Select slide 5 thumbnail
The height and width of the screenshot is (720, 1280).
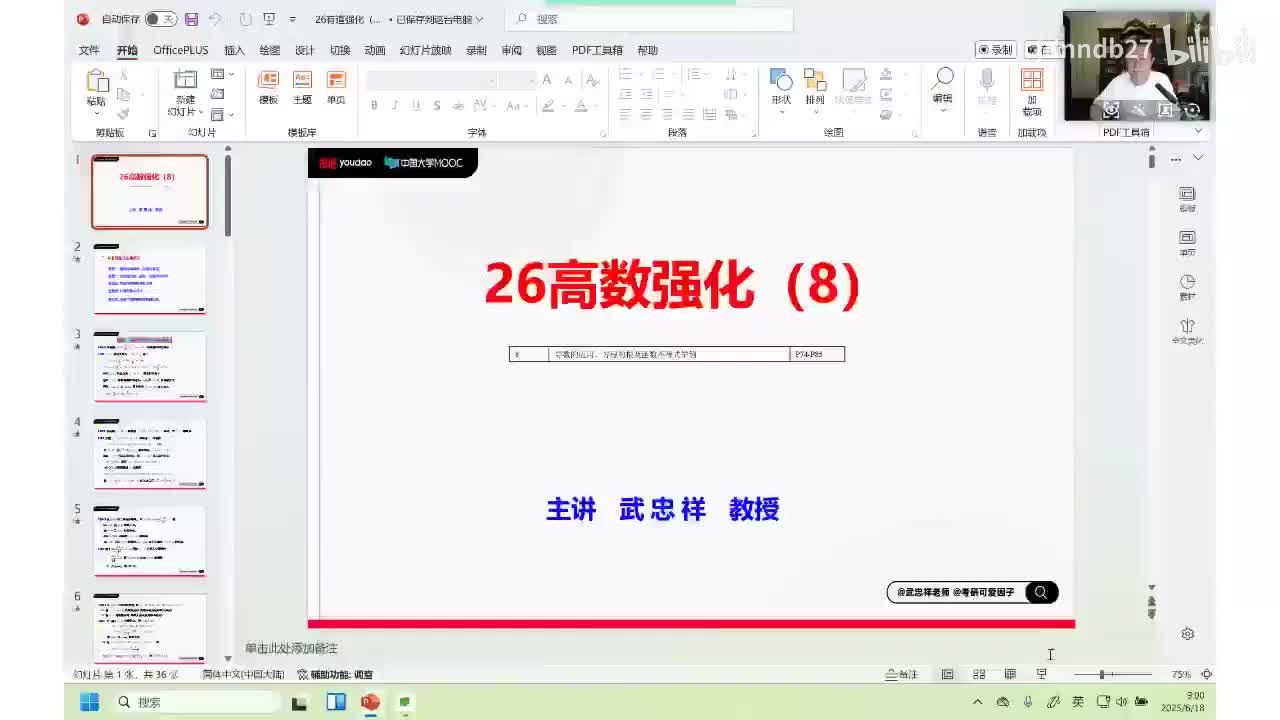[x=150, y=541]
